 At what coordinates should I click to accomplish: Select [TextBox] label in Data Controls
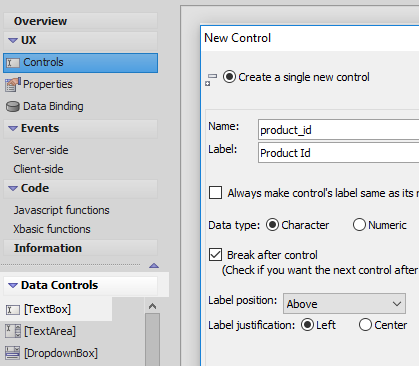(x=47, y=309)
